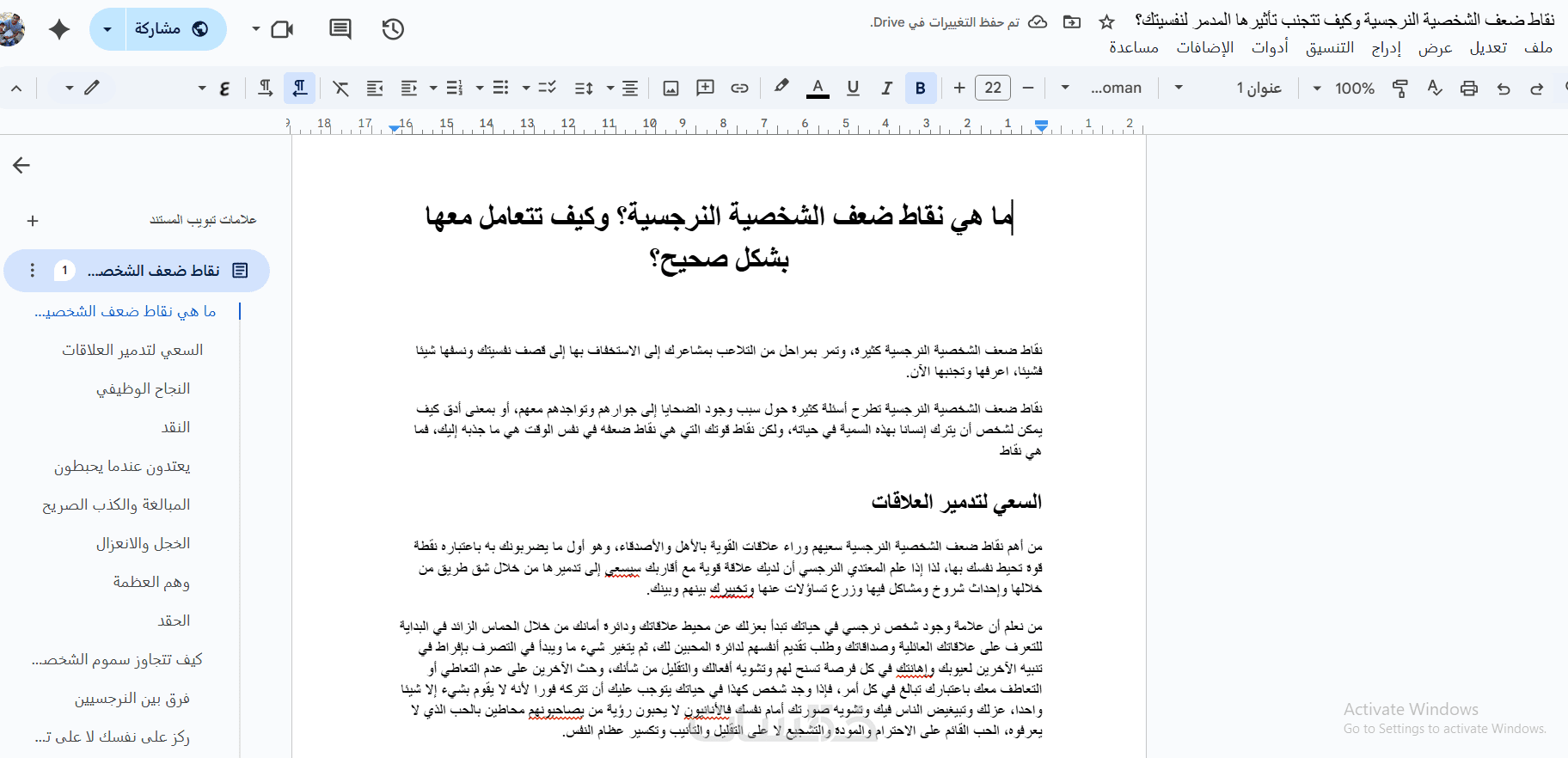Screen dimensions: 1568x758
Task: Insert a link
Action: (739, 88)
